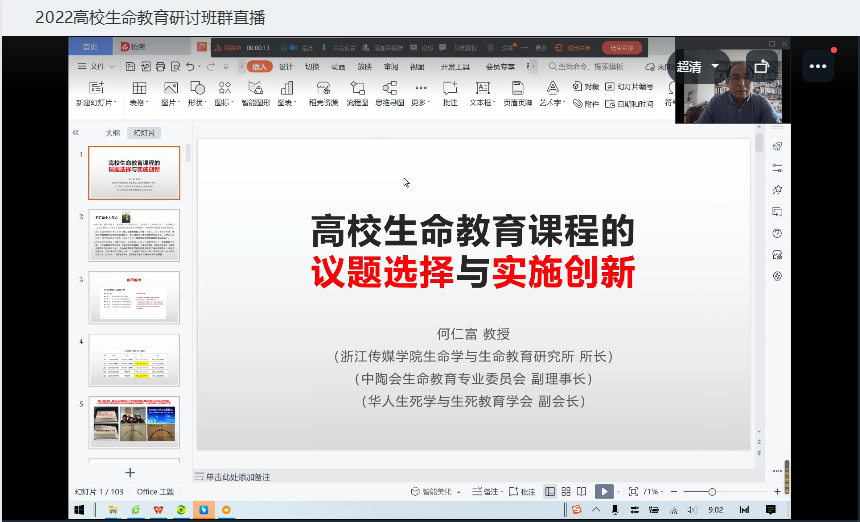
Task: Click the slide sorter grid view icon
Action: (566, 491)
